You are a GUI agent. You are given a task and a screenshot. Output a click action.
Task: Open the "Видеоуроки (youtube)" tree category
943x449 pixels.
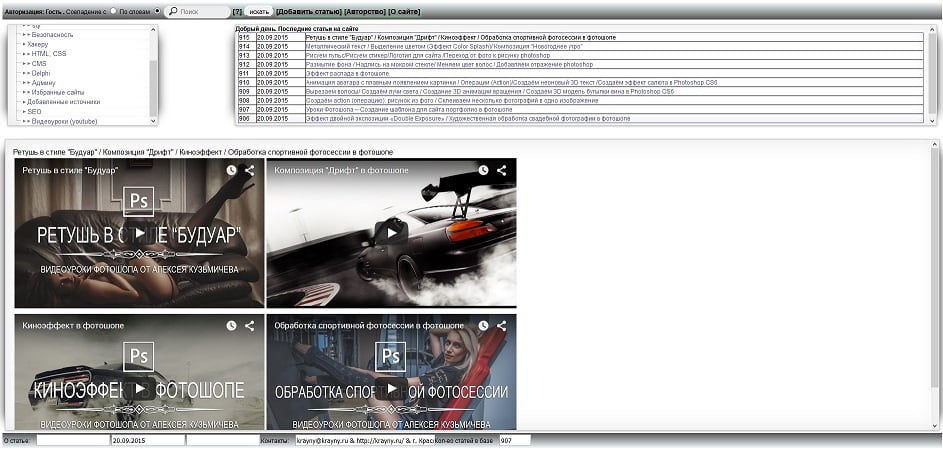tap(64, 121)
